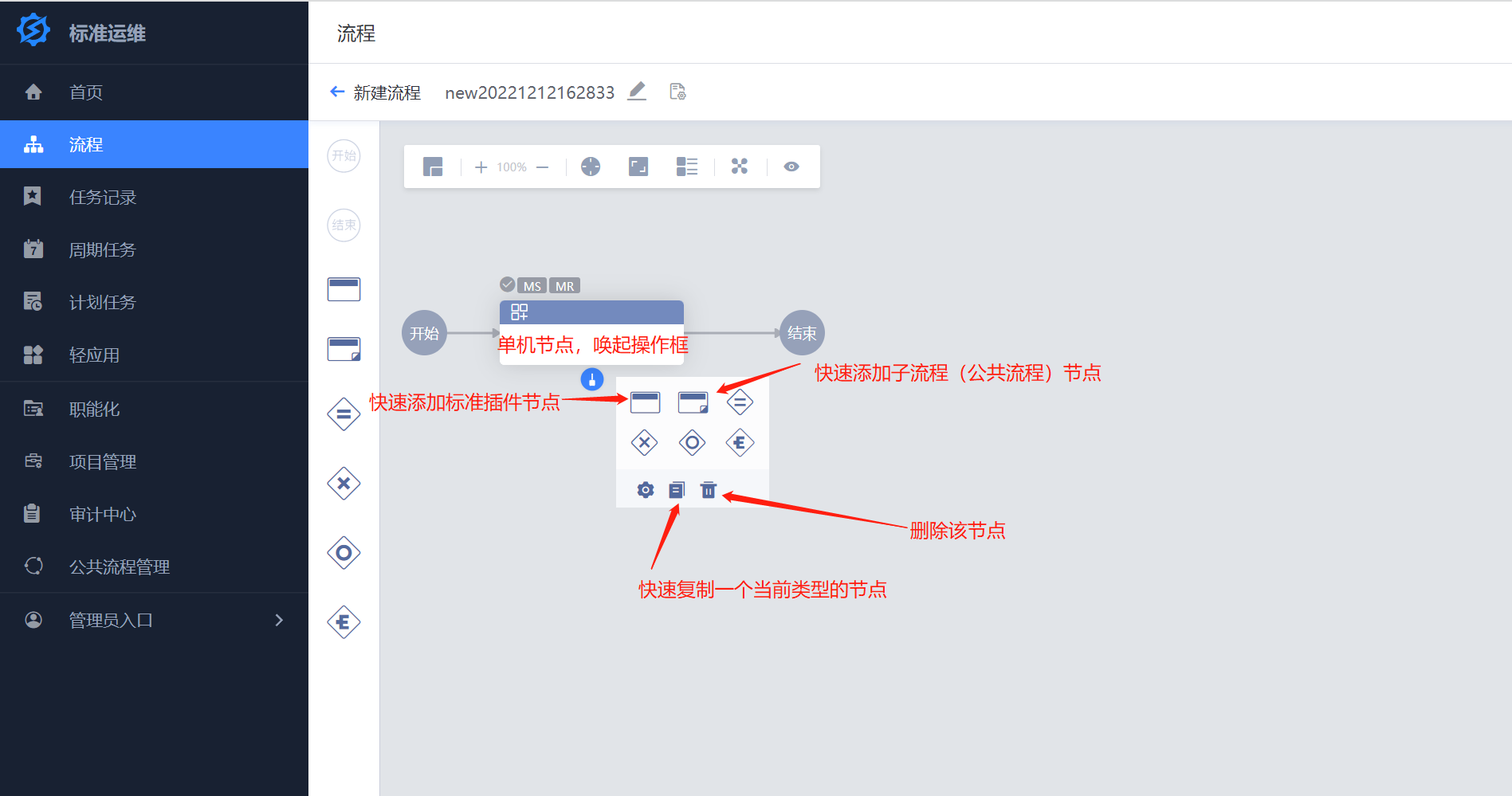Click the zoom out minus control
This screenshot has width=1512, height=796.
tap(543, 167)
